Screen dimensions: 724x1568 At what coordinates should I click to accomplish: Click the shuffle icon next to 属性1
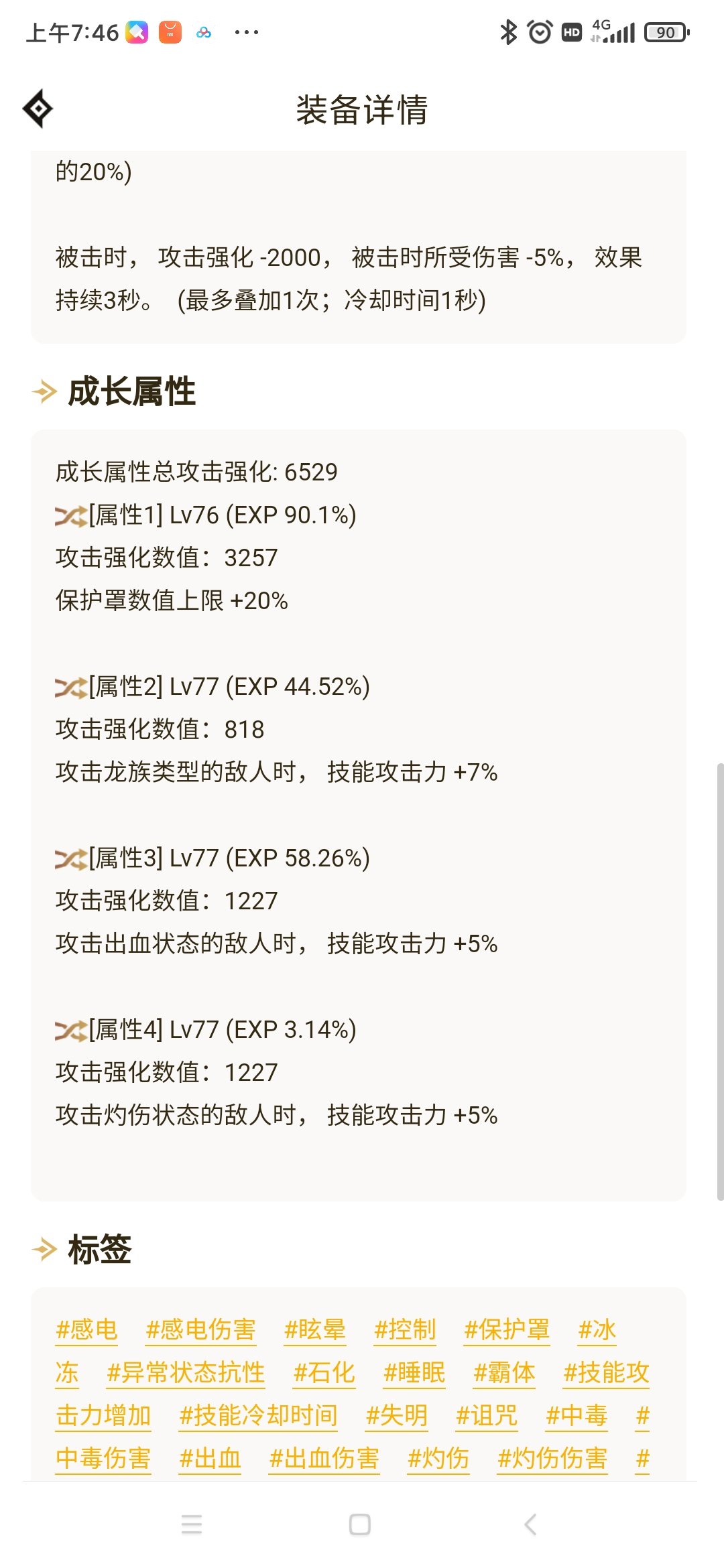[x=71, y=516]
